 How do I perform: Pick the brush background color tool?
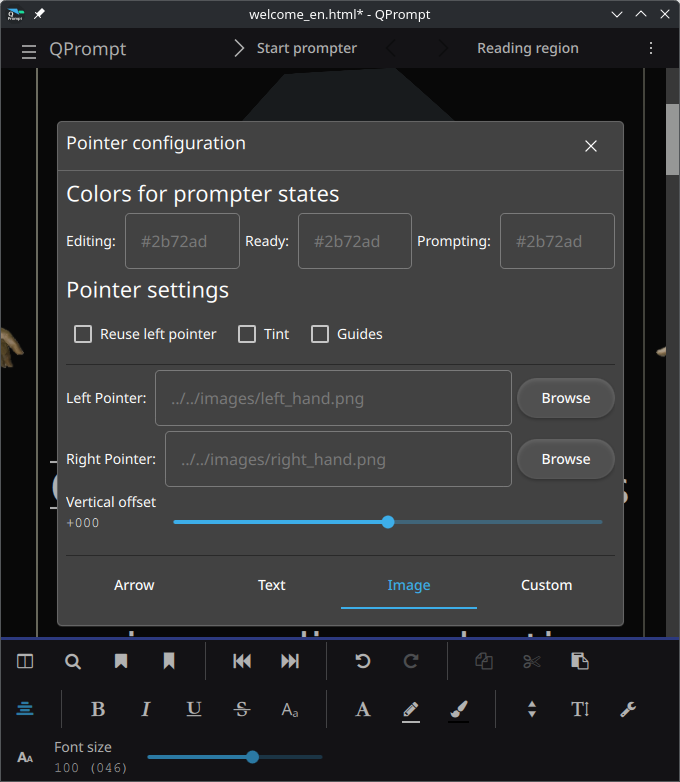coord(458,710)
